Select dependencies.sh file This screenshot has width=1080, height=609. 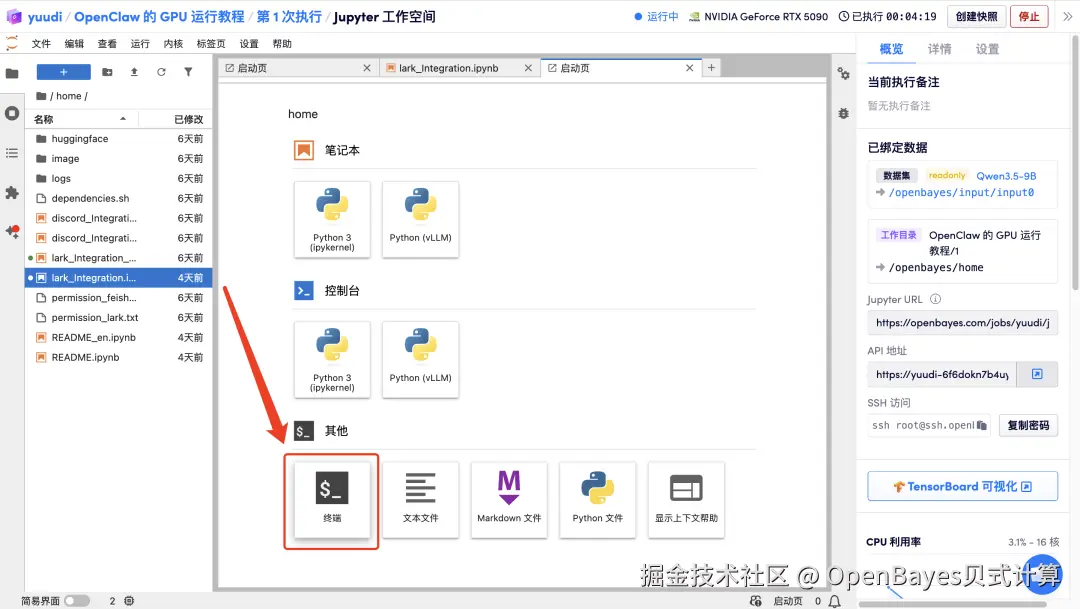click(118, 198)
